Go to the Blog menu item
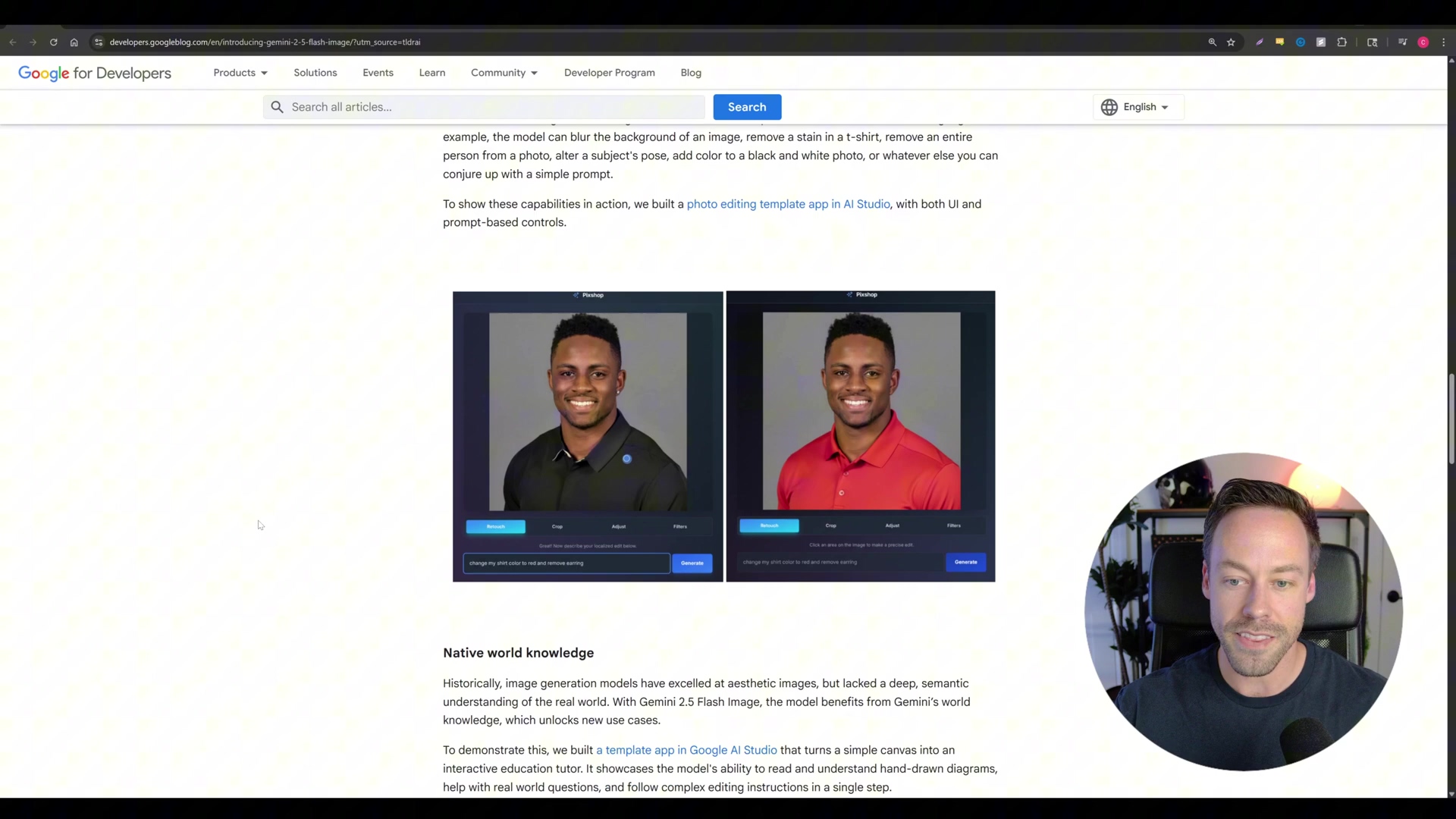The image size is (1456, 819). (691, 73)
